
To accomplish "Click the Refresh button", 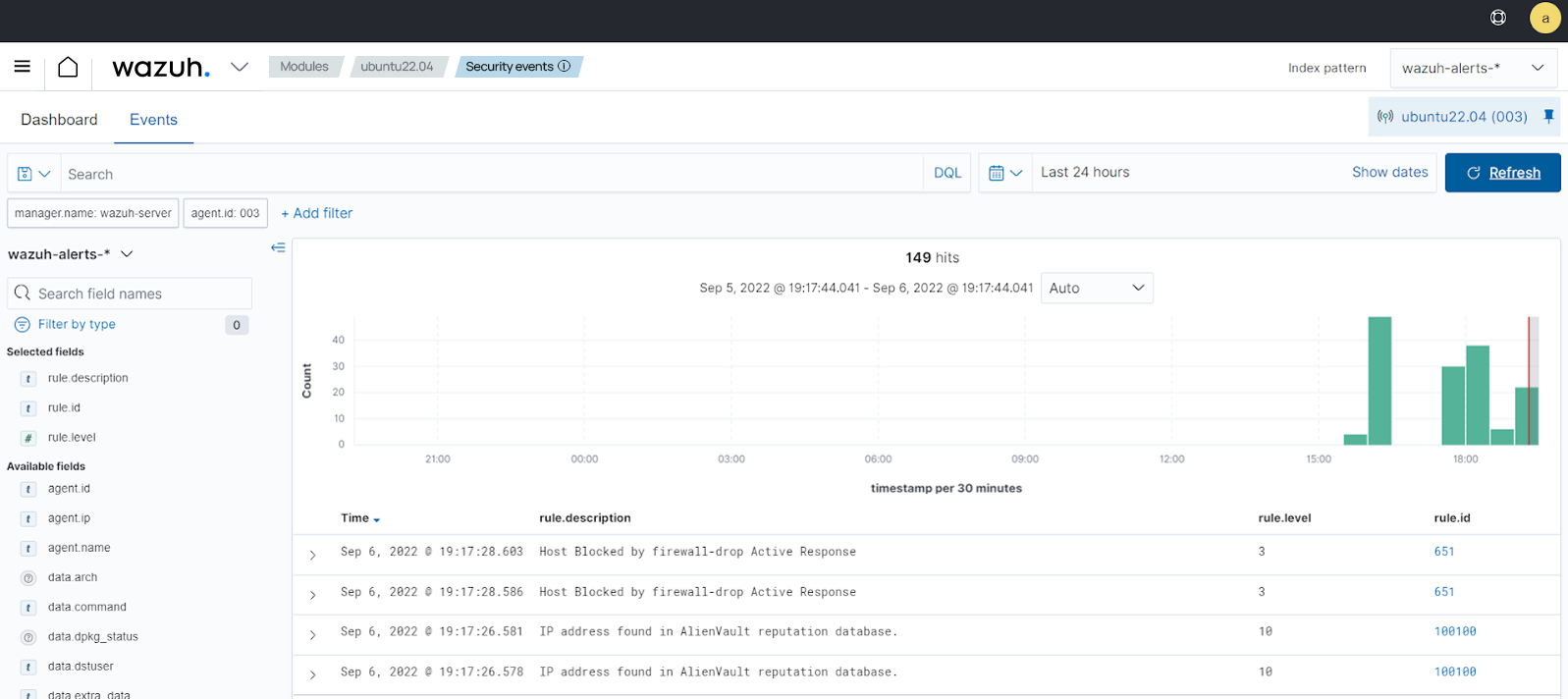I will (1503, 173).
